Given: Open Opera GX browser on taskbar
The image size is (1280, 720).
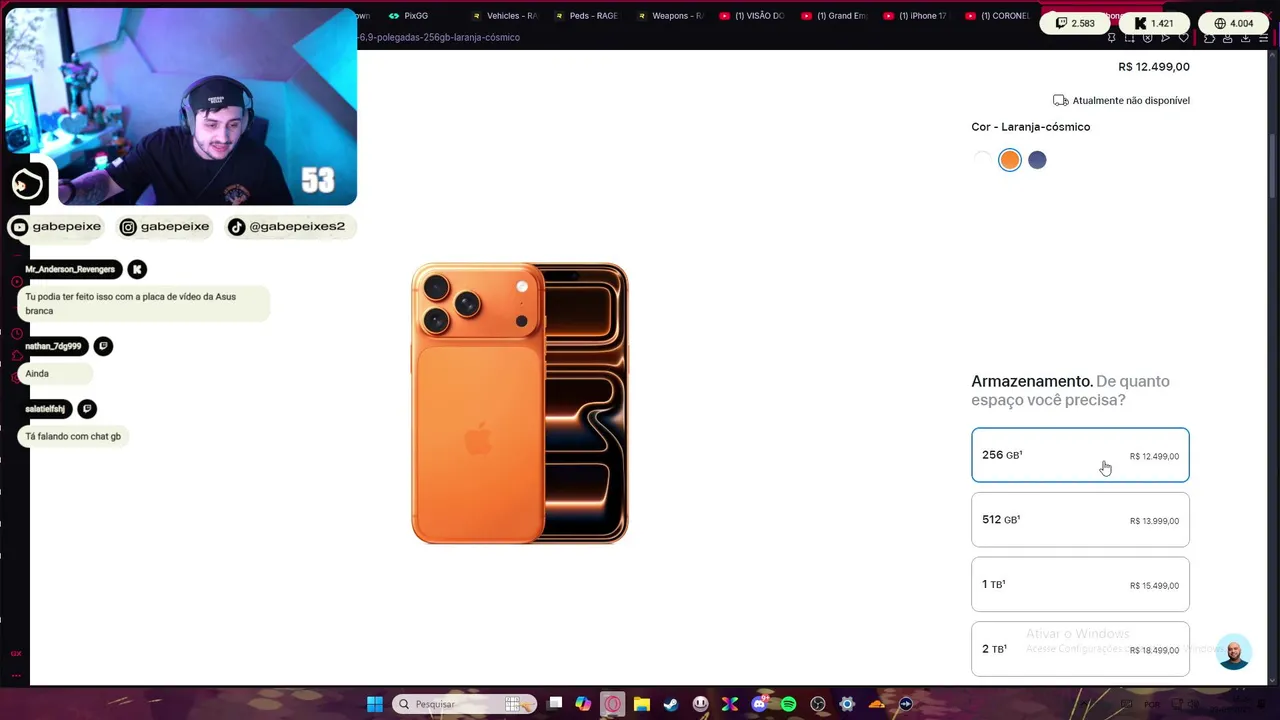Looking at the screenshot, I should pyautogui.click(x=612, y=704).
